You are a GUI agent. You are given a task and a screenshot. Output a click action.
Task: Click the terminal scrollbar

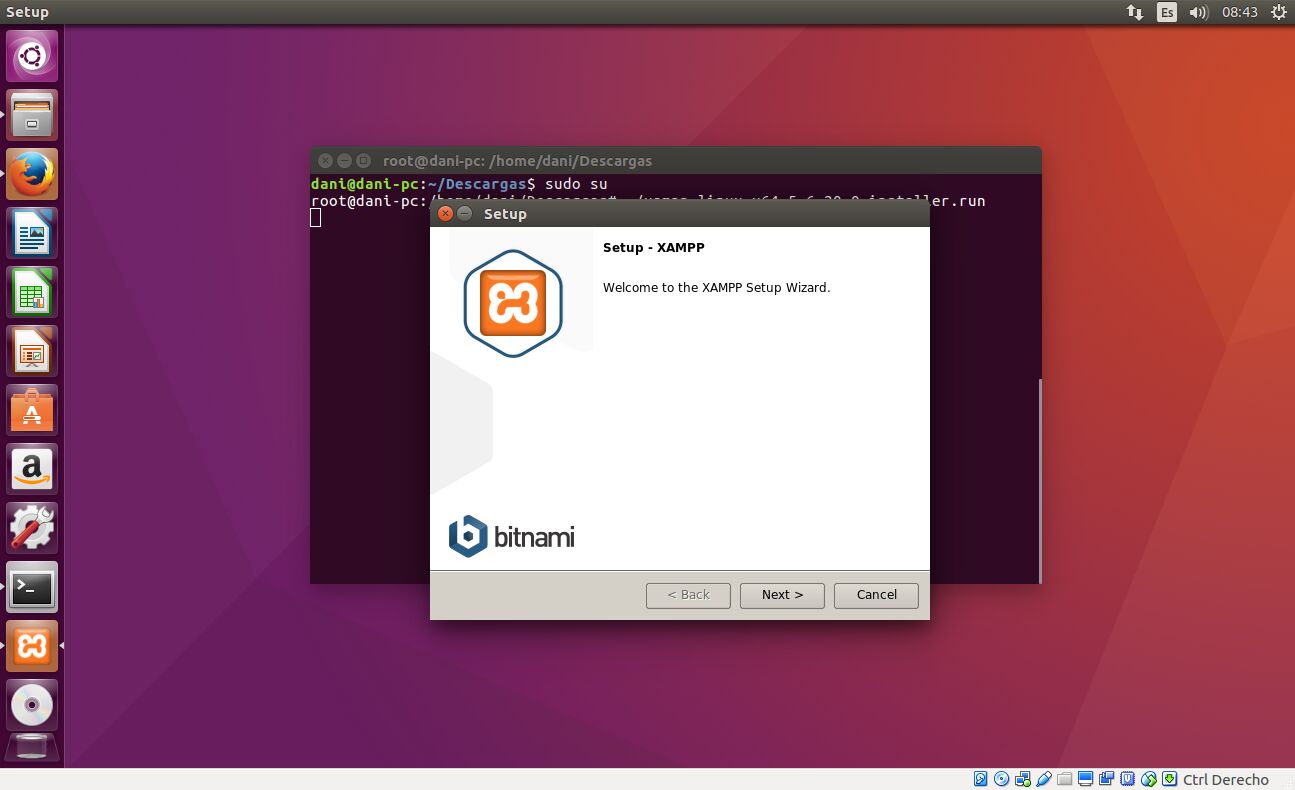1040,480
